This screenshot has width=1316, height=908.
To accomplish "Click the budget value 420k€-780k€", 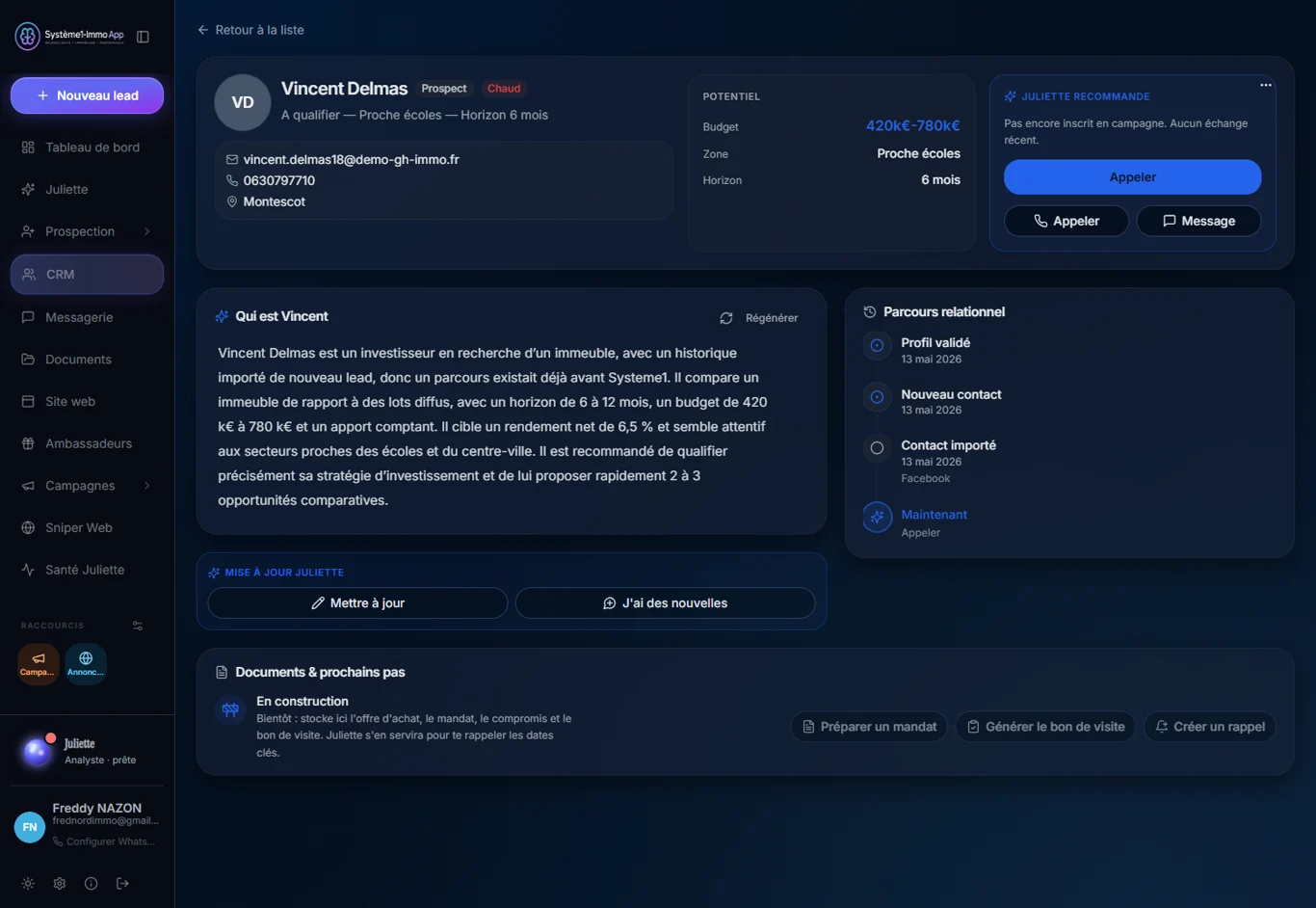I will pos(912,126).
